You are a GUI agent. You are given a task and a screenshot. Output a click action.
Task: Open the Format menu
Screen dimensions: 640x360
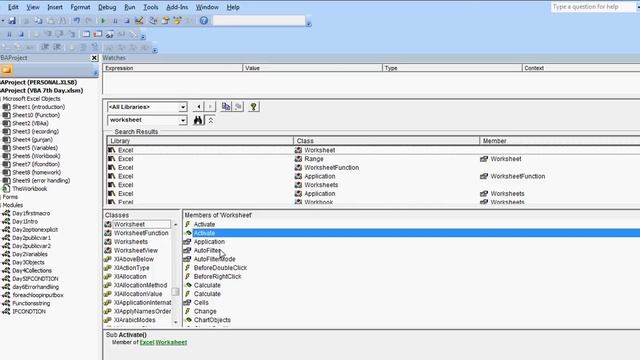[x=80, y=7]
